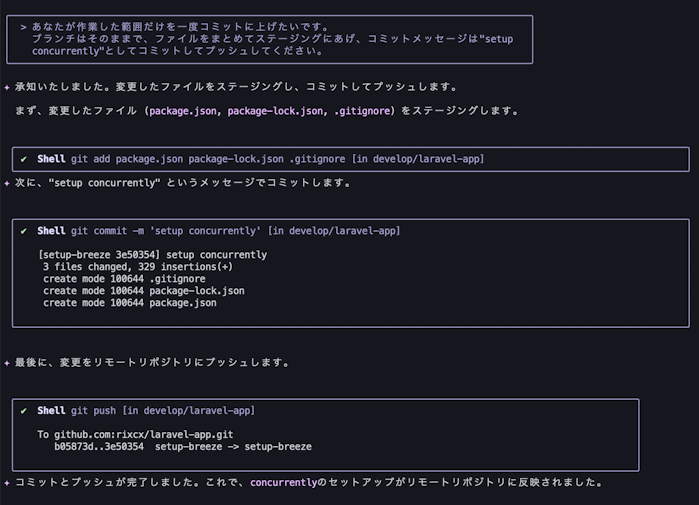Image resolution: width=699 pixels, height=505 pixels.
Task: Select the highlighted .gitignore filename in the response
Action: coord(362,111)
